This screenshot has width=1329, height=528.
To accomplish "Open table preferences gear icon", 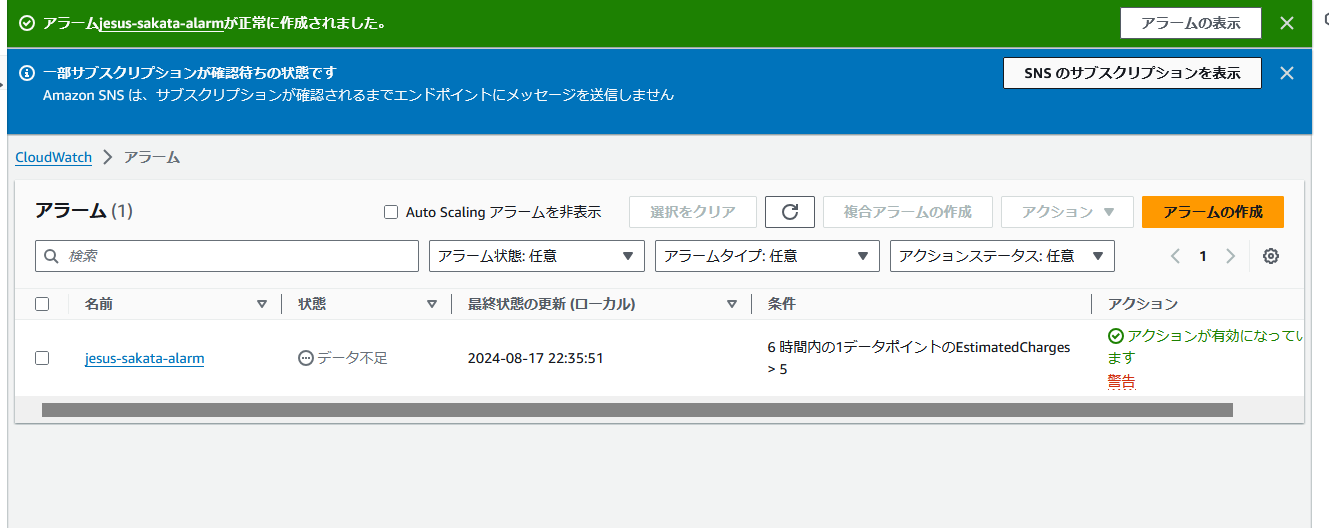I will 1271,256.
